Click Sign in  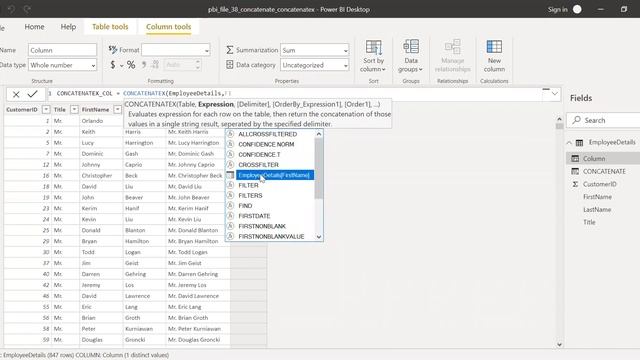[557, 9]
